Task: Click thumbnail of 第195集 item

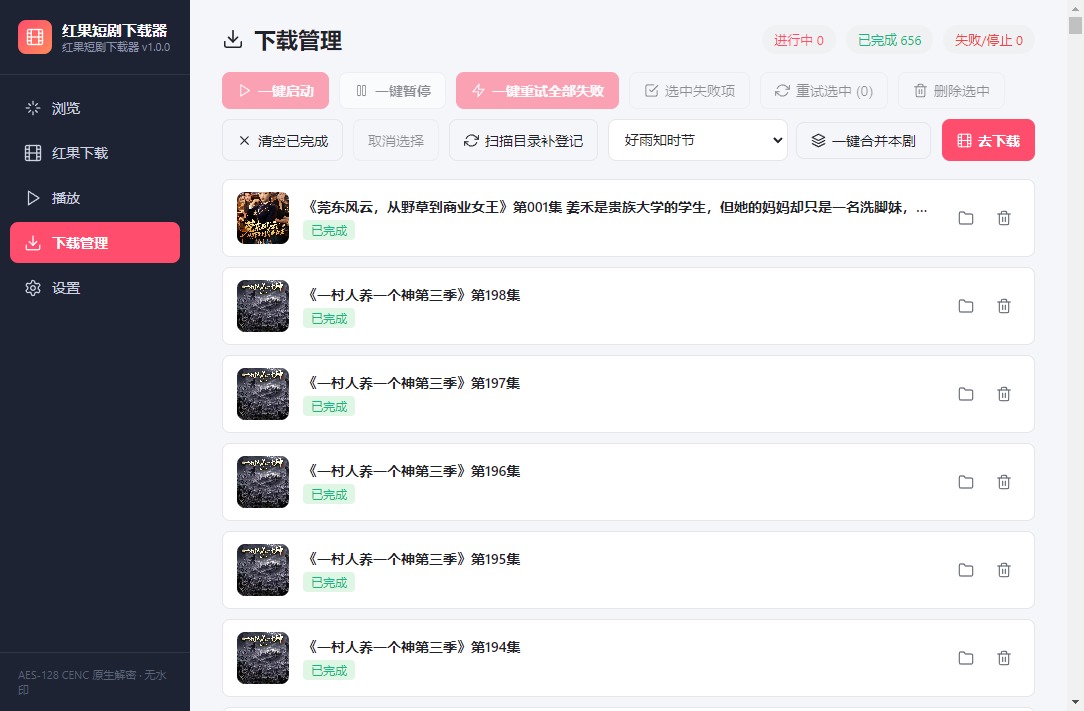Action: coord(263,570)
